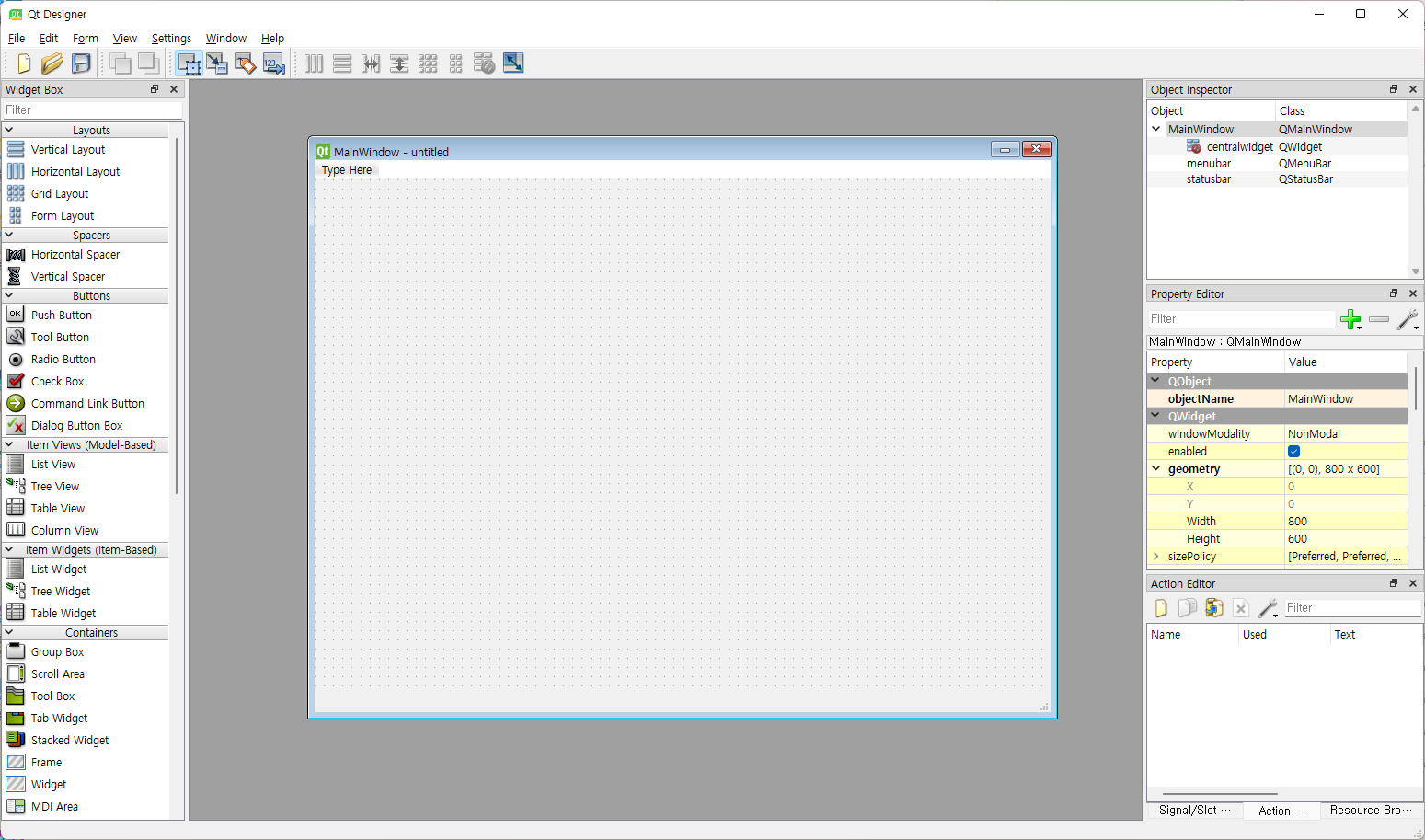
Task: Click the Send to Back toolbar icon
Action: [x=121, y=63]
